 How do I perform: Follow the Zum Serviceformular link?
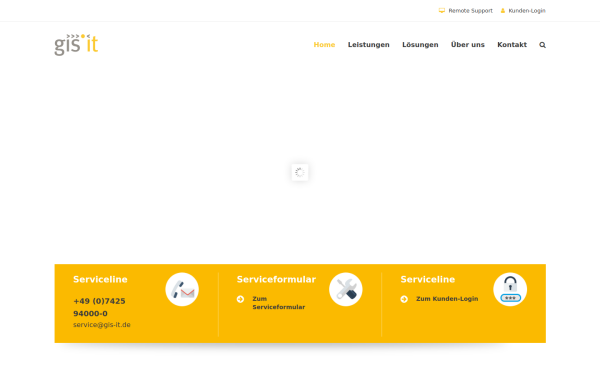coord(279,303)
